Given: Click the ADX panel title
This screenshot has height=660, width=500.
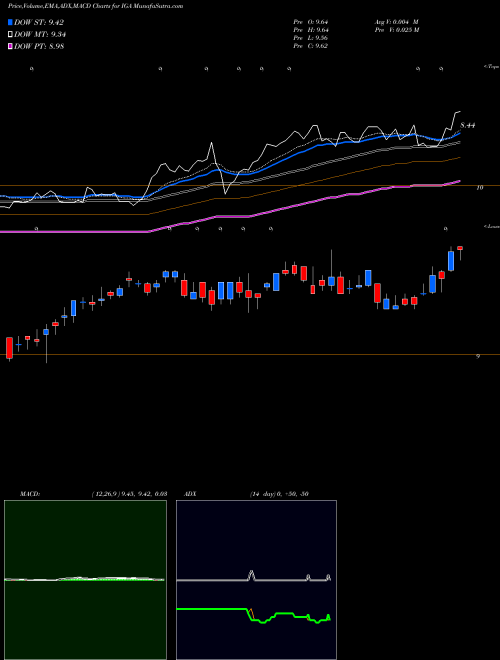Looking at the screenshot, I should click(191, 494).
